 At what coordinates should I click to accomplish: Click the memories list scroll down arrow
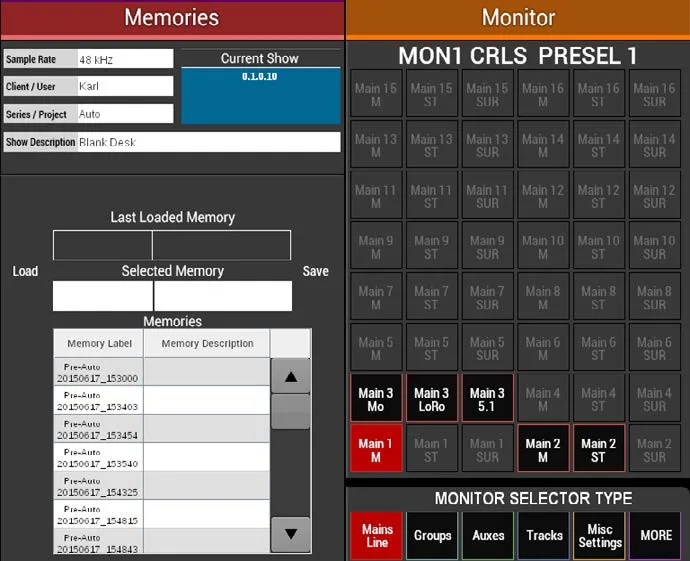(x=290, y=534)
